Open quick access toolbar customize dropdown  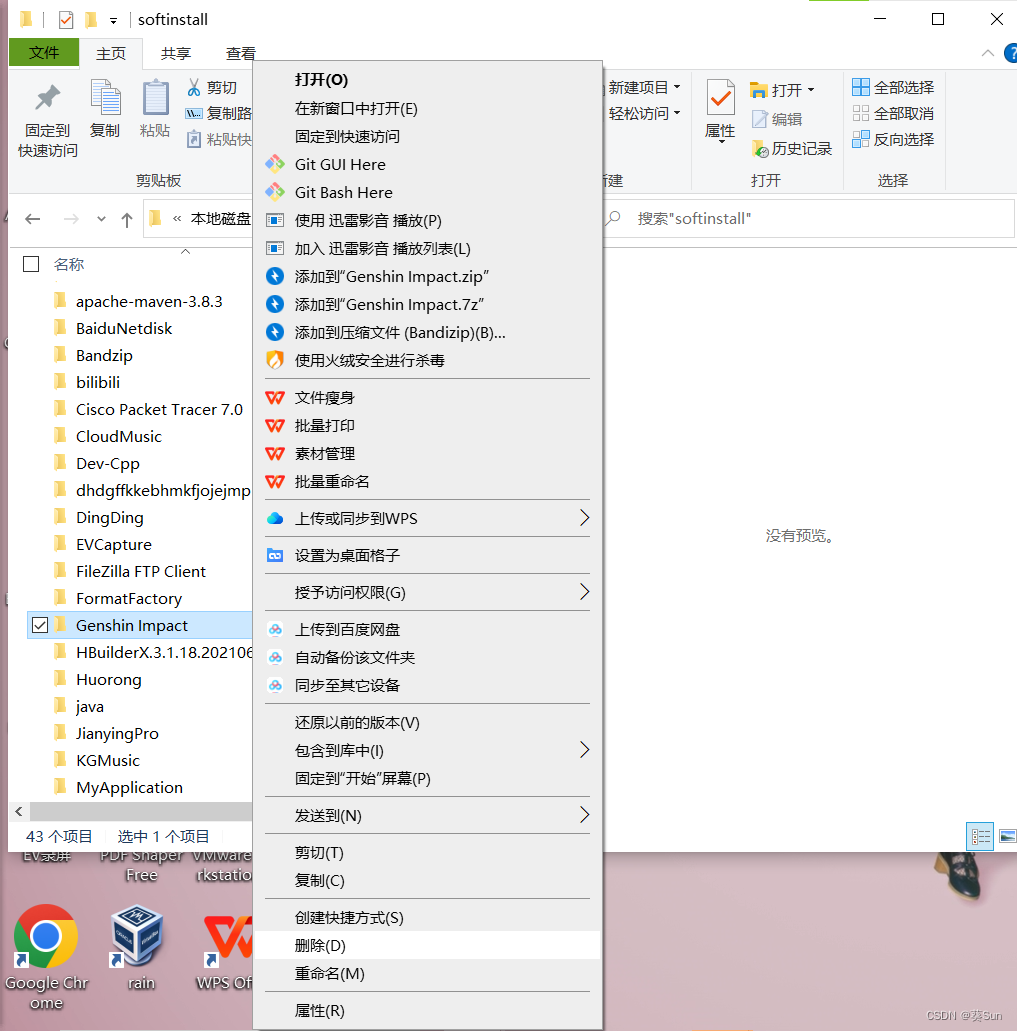coord(113,21)
